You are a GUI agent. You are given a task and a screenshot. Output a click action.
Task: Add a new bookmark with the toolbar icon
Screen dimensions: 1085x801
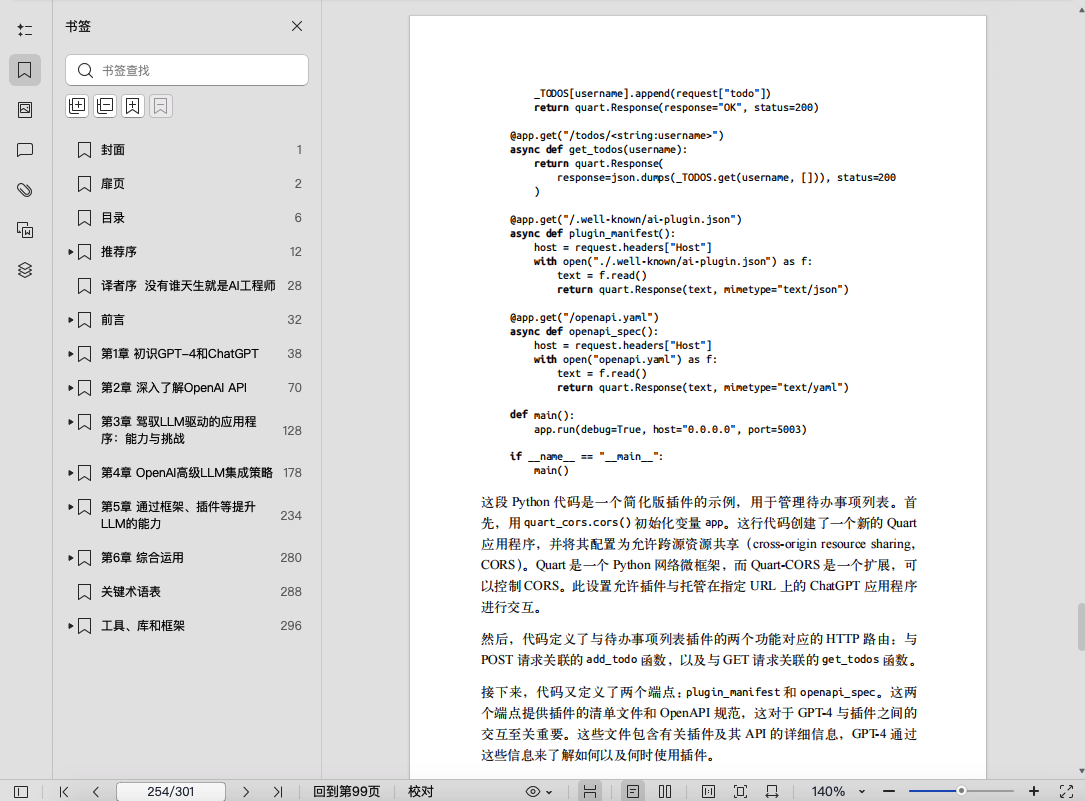click(x=133, y=106)
